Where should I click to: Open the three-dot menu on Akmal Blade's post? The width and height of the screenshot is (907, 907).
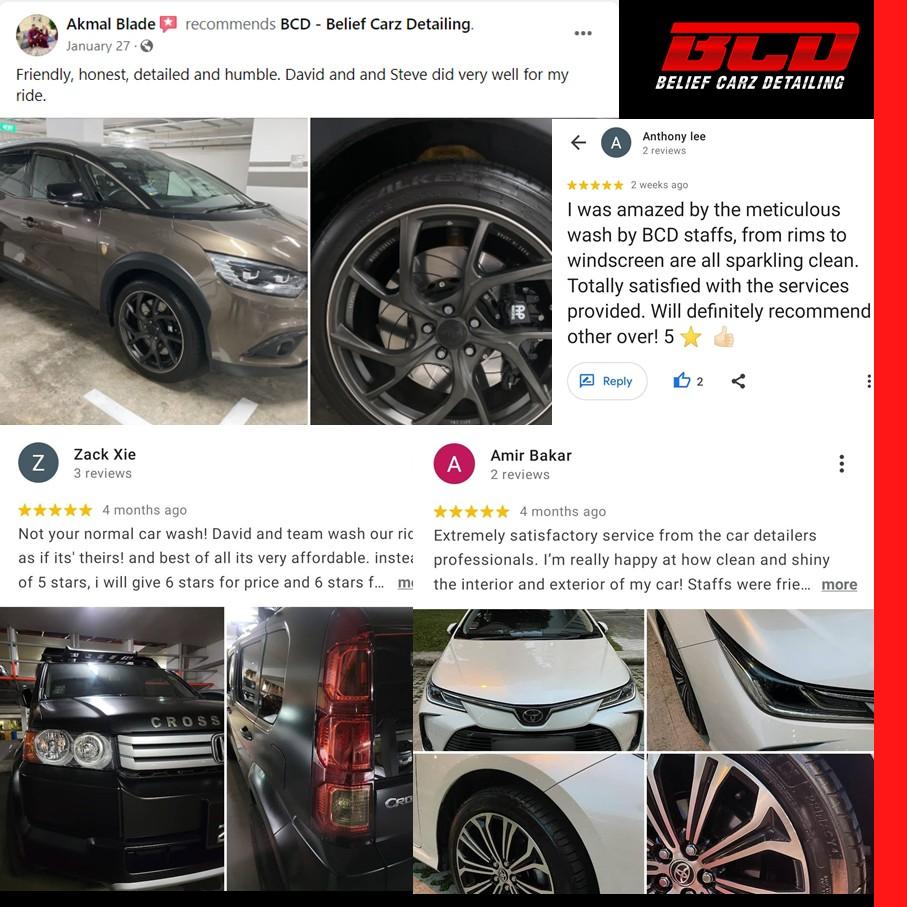click(x=582, y=33)
